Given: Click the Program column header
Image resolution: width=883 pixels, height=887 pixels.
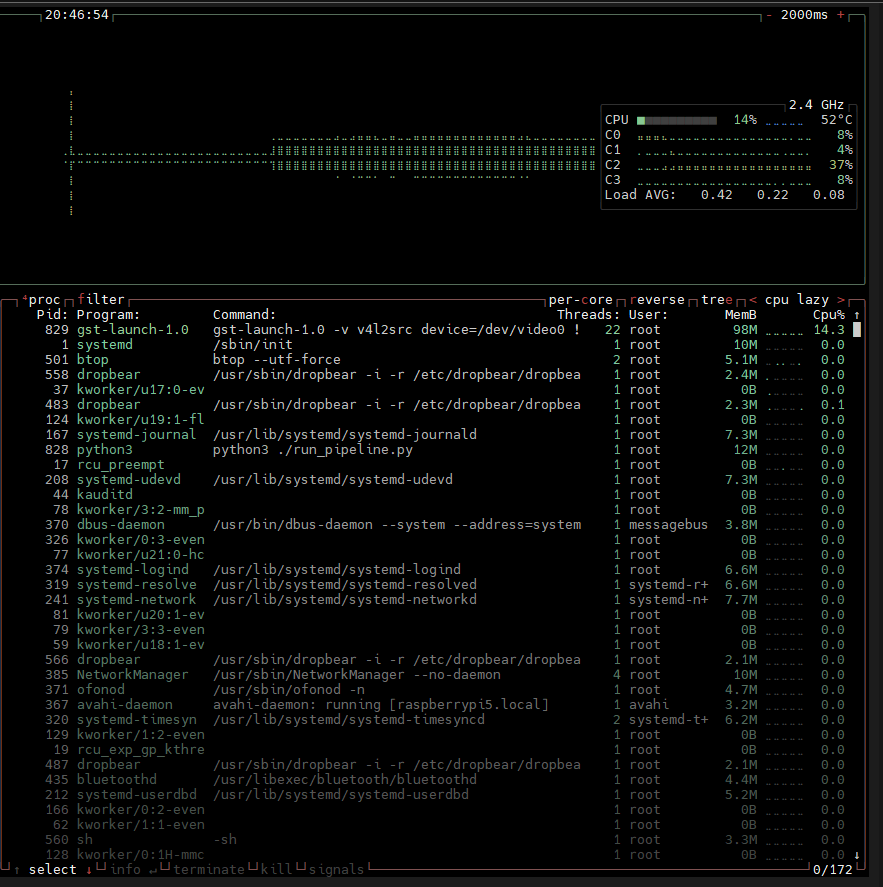Looking at the screenshot, I should [109, 315].
